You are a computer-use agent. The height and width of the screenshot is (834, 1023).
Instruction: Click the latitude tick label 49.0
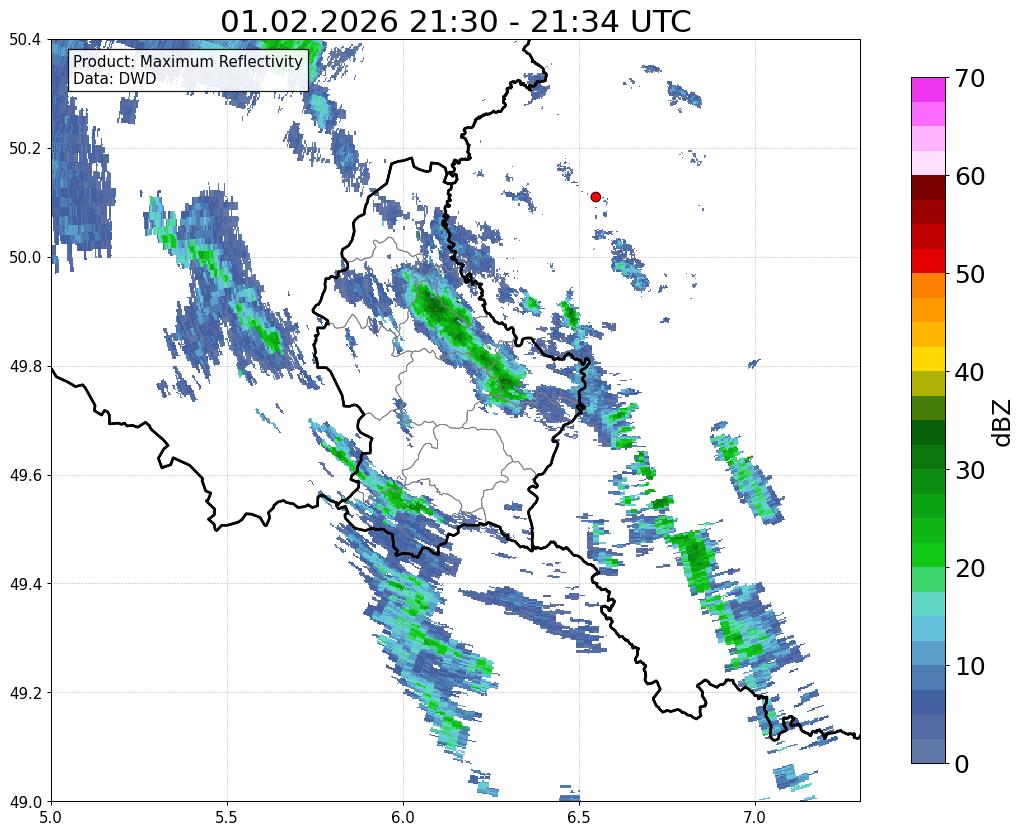click(25, 801)
